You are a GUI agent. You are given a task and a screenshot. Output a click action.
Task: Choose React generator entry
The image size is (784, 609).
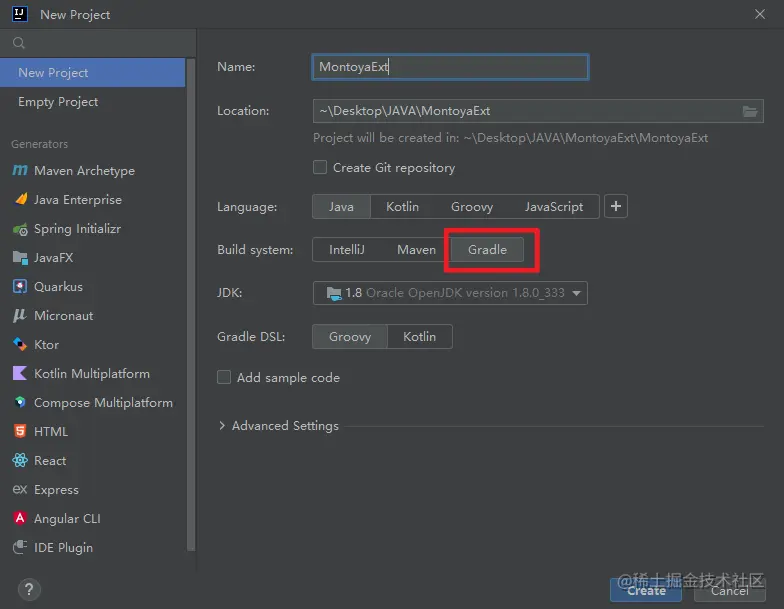[x=92, y=460]
